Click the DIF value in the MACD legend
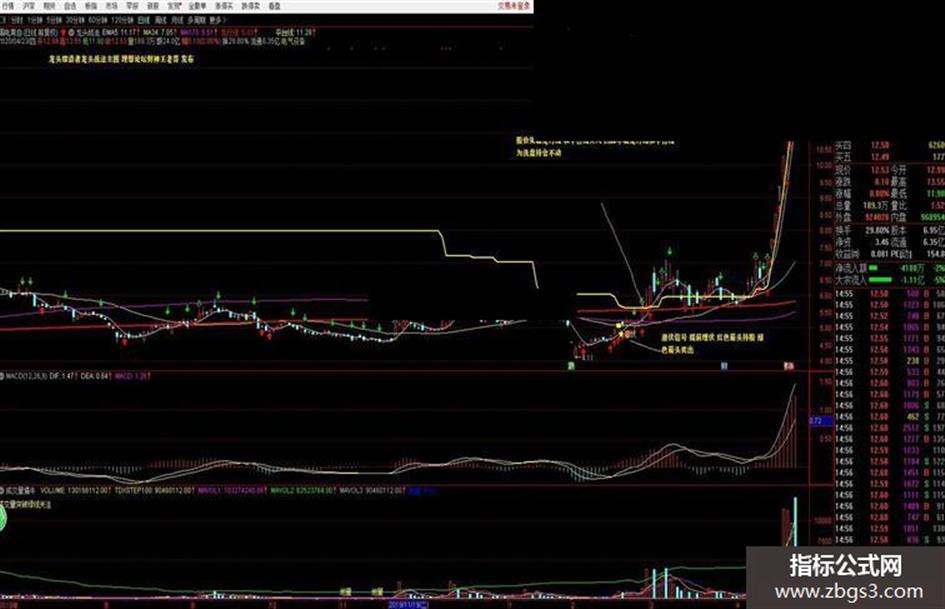Viewport: 945px width, 609px height. [63, 376]
